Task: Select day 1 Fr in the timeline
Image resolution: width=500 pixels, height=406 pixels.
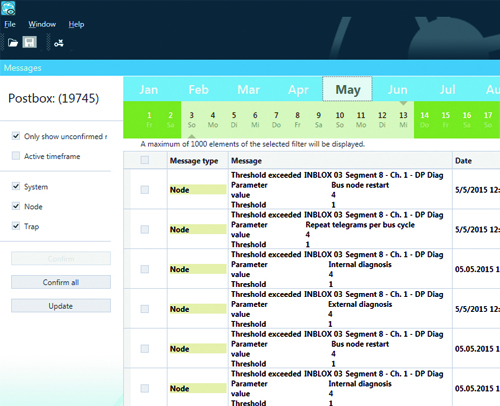Action: point(149,119)
